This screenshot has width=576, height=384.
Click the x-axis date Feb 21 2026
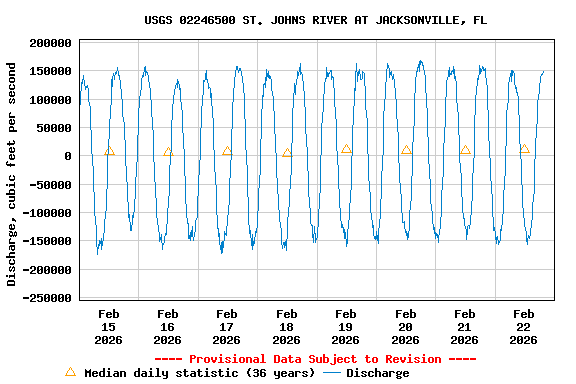[464, 327]
